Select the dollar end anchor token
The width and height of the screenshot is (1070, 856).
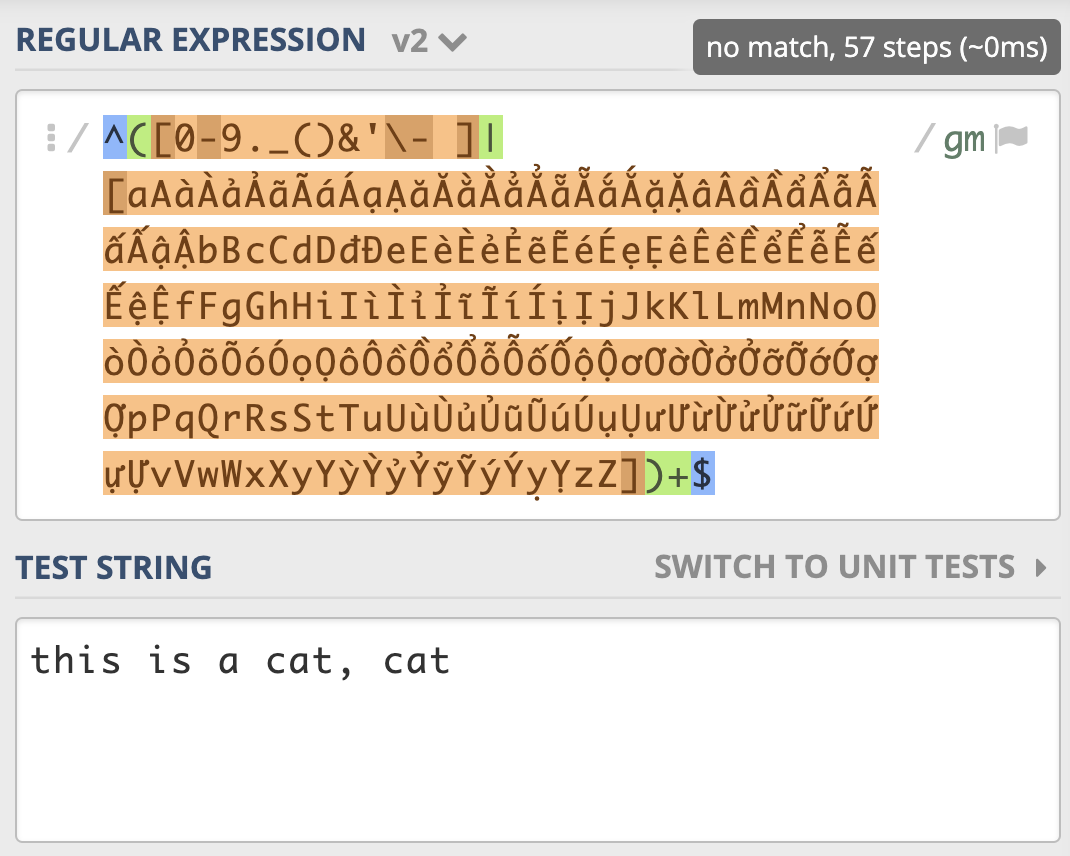703,473
